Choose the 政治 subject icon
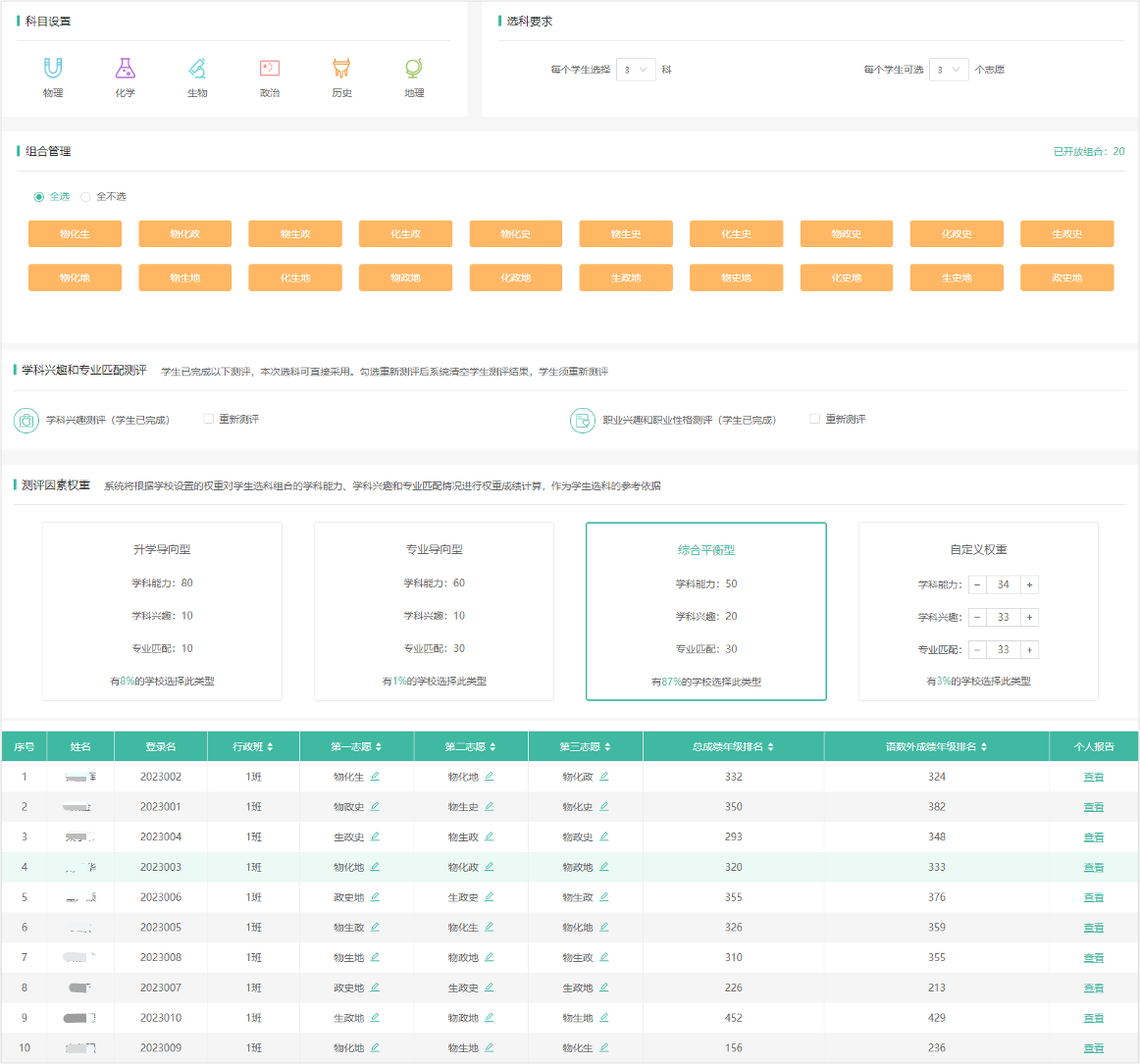 [270, 69]
